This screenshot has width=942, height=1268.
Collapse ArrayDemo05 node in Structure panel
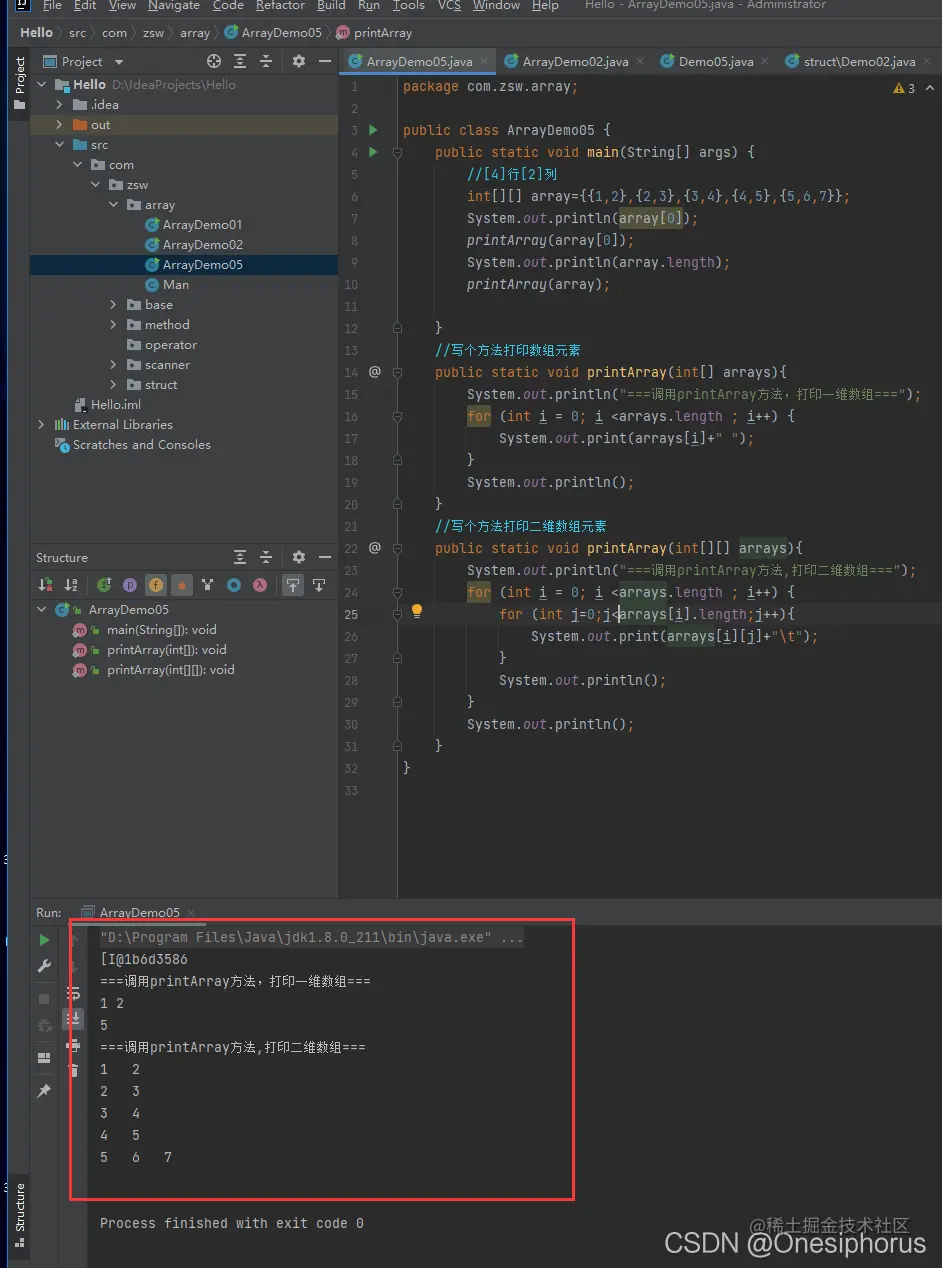coord(42,610)
